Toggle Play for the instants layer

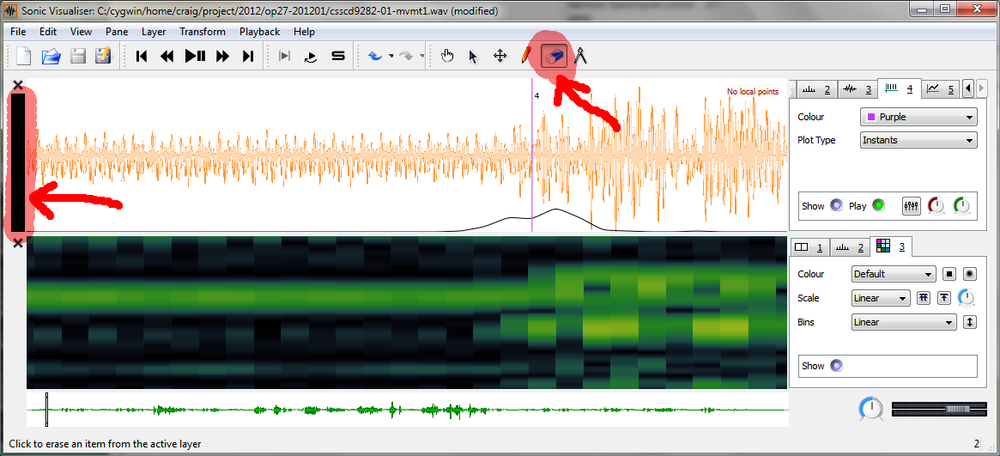878,206
